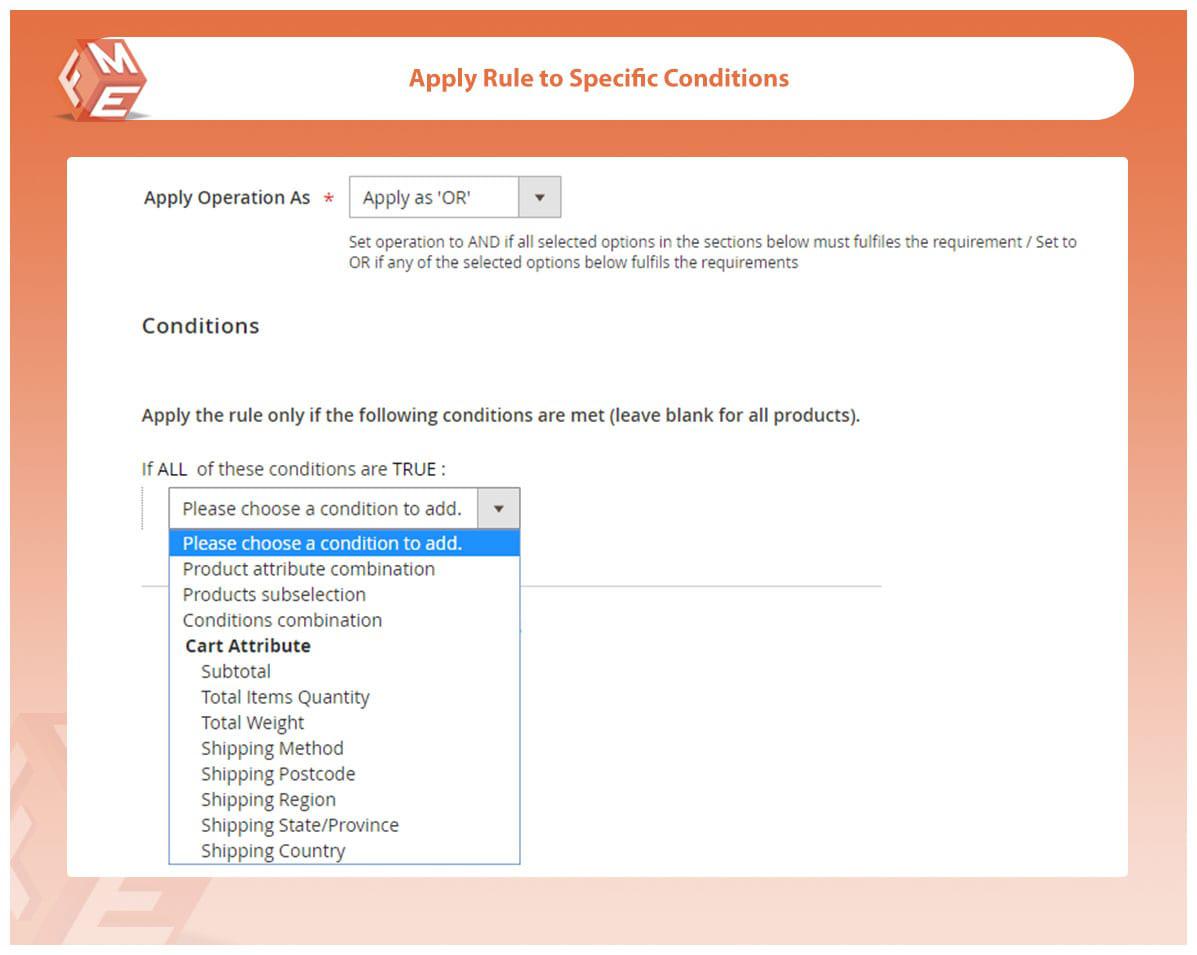Collapse the condition dropdown arrow
Screen dimensions: 1197x955
tap(498, 508)
